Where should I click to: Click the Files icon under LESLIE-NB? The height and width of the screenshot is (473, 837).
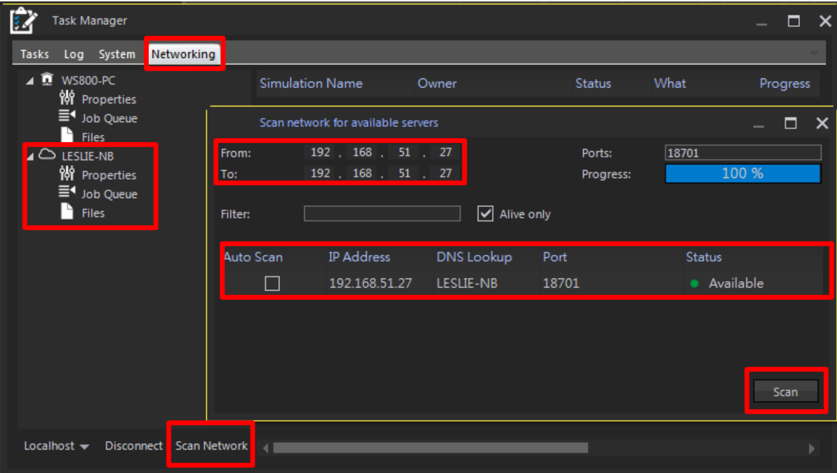67,212
